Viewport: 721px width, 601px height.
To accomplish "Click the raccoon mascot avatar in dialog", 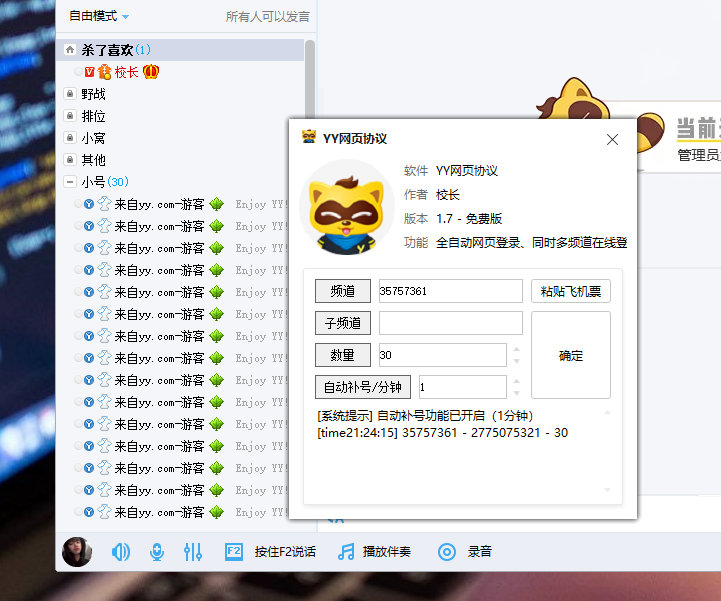I will pos(347,208).
